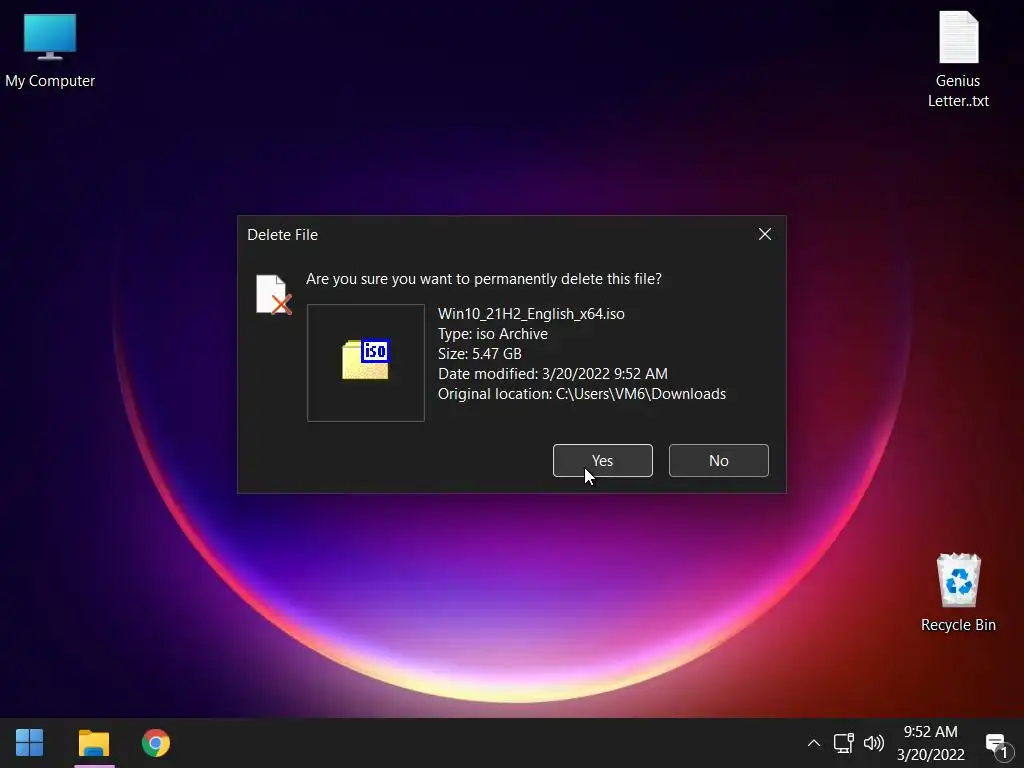Cancel deletion with the No button
The image size is (1024, 768).
[718, 460]
